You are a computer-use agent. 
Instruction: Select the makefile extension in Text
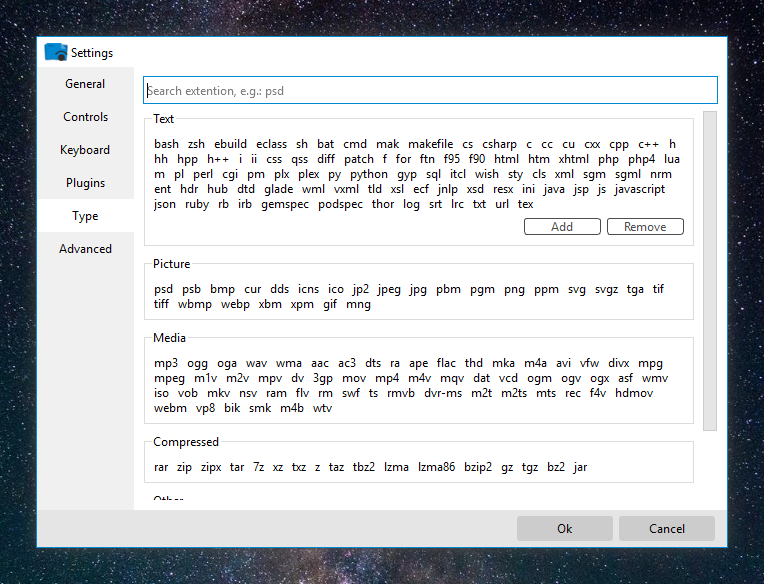click(x=430, y=144)
